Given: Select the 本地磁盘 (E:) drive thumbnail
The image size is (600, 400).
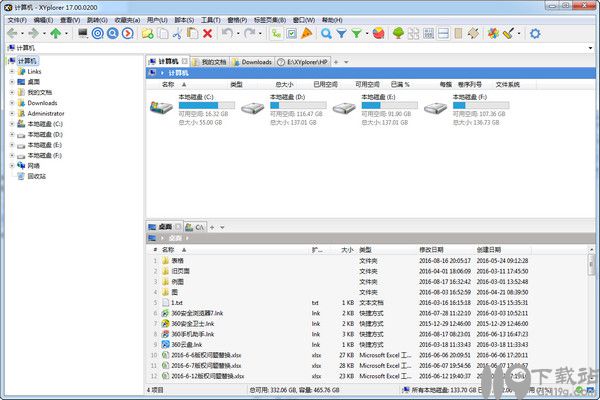Looking at the screenshot, I should (344, 109).
